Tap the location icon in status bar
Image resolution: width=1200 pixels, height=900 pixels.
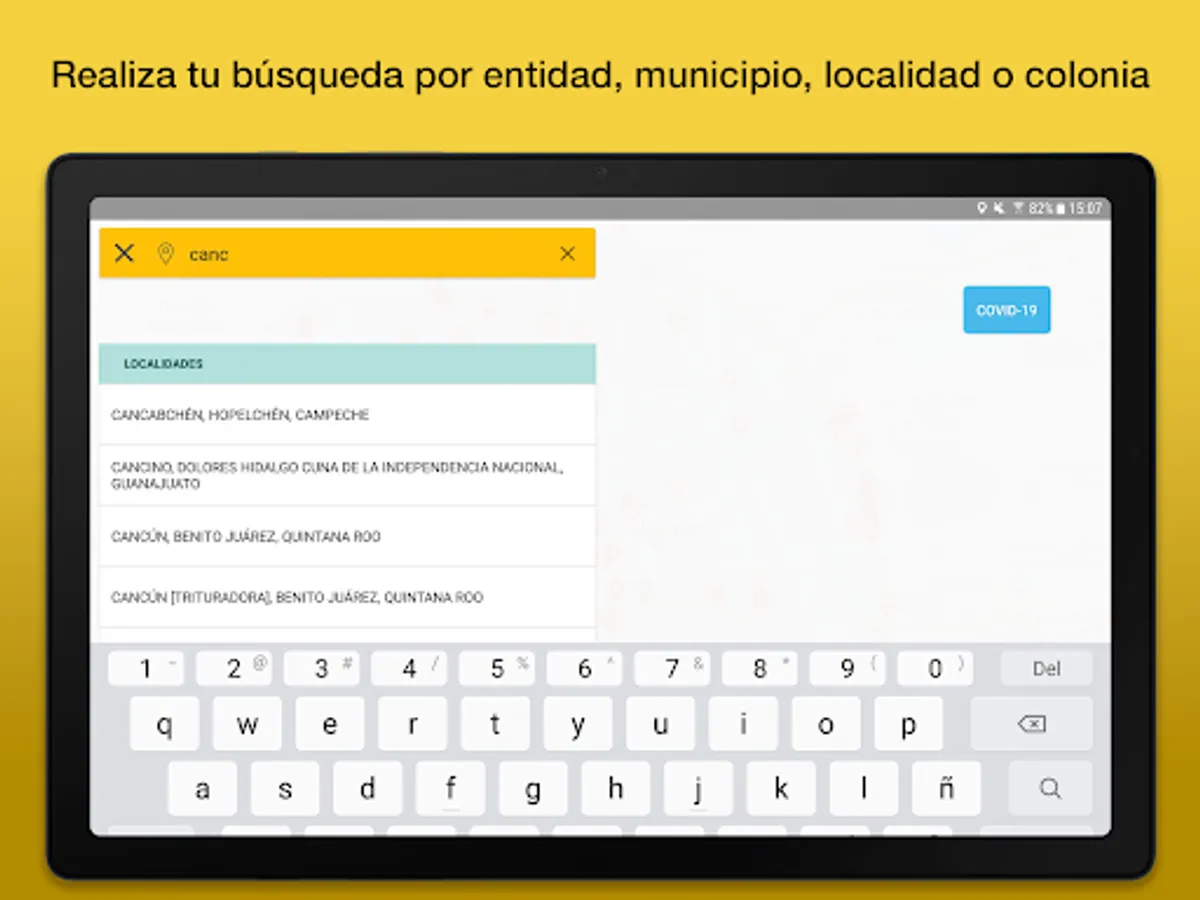(x=981, y=208)
